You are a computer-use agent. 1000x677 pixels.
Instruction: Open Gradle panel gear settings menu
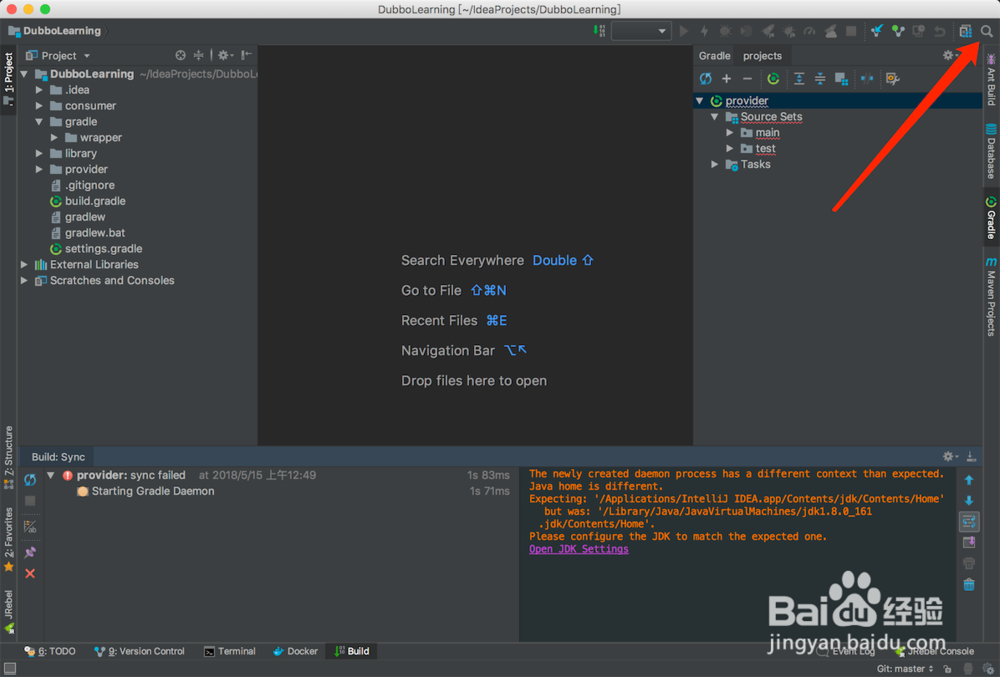(950, 55)
